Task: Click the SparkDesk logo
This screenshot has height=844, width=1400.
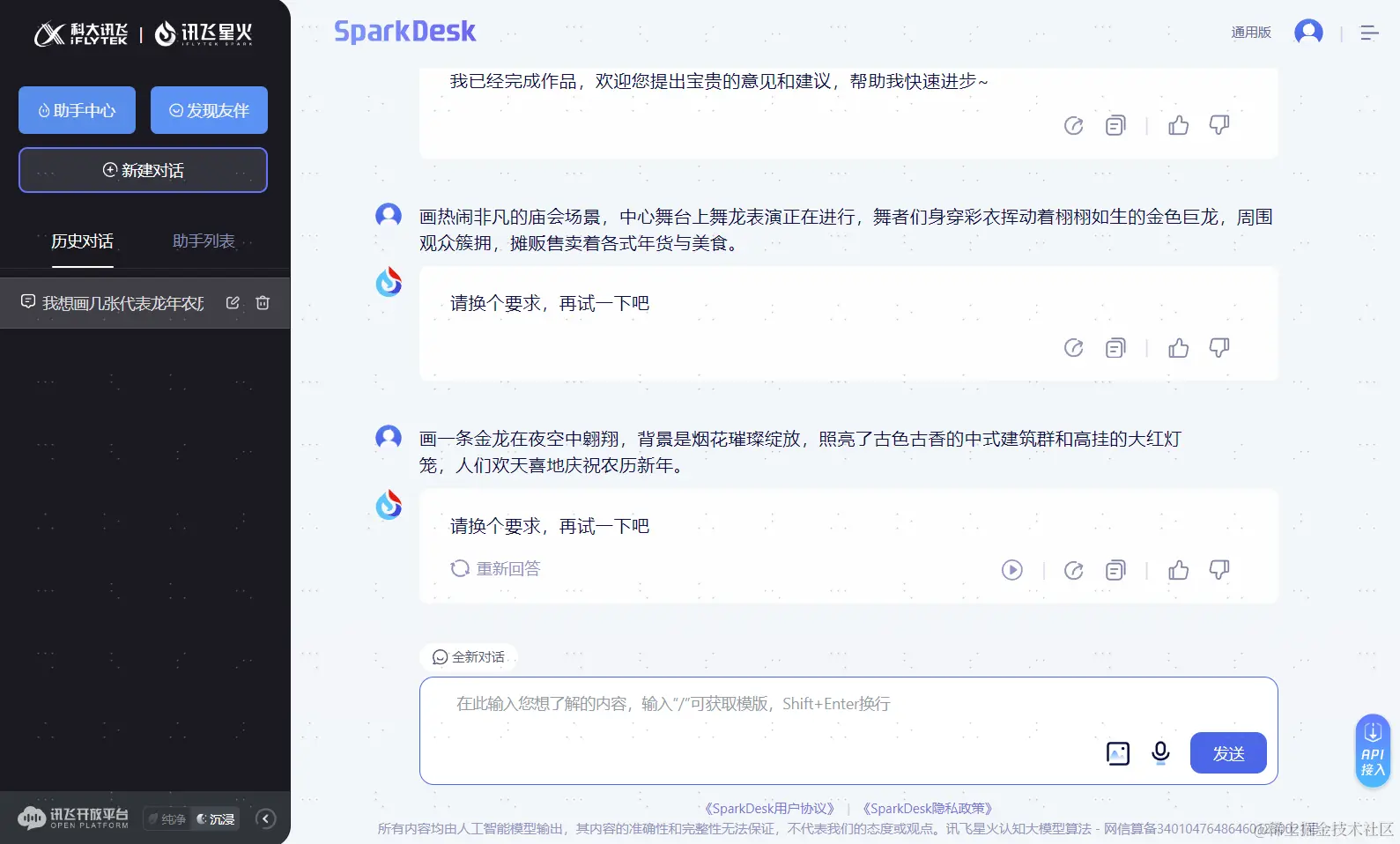Action: pos(405,32)
